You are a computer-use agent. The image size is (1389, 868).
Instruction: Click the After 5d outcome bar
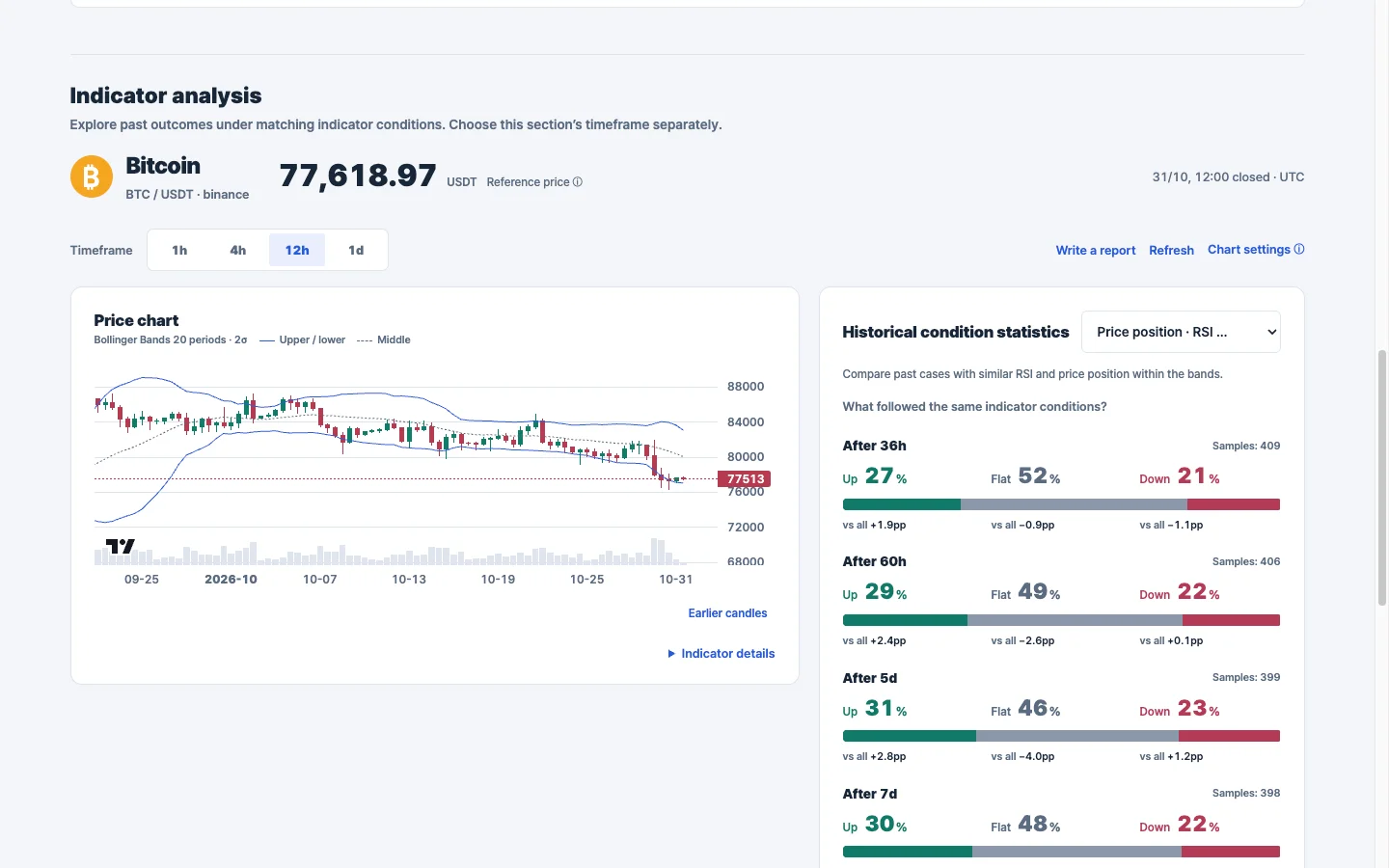click(1061, 736)
